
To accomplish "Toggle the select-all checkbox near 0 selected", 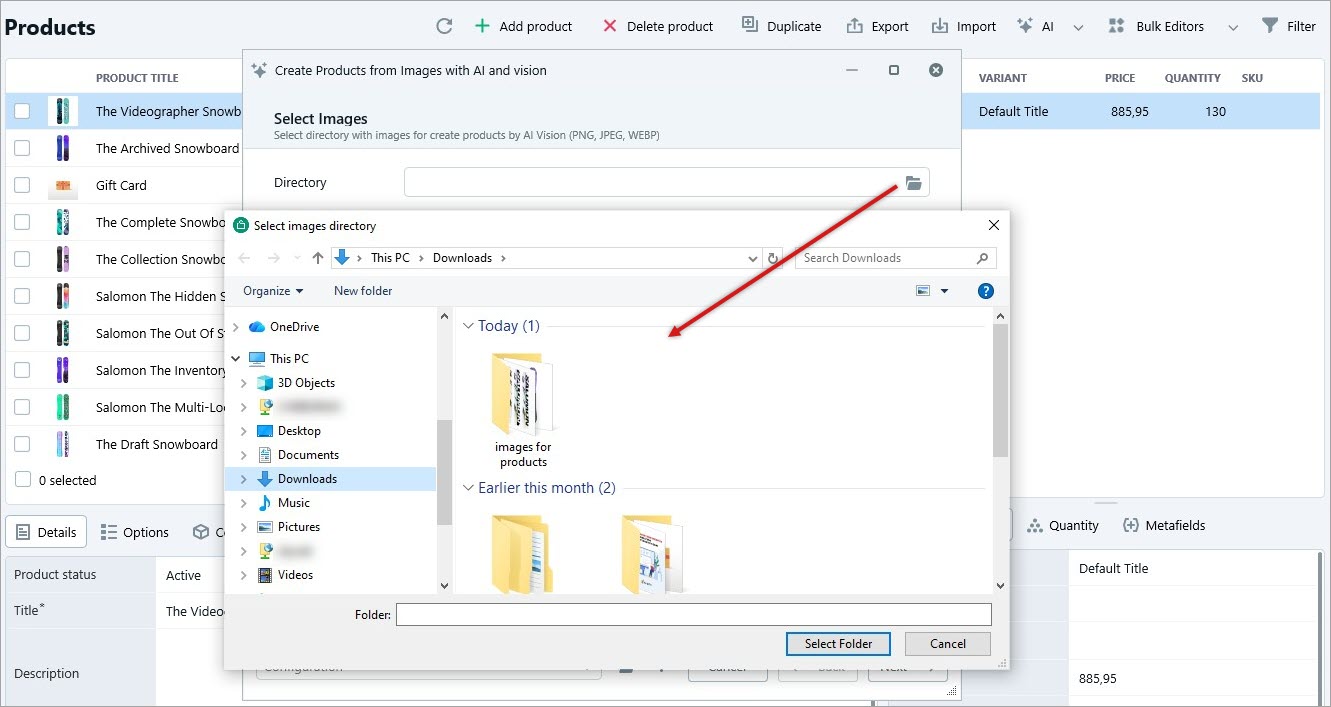I will [x=22, y=480].
